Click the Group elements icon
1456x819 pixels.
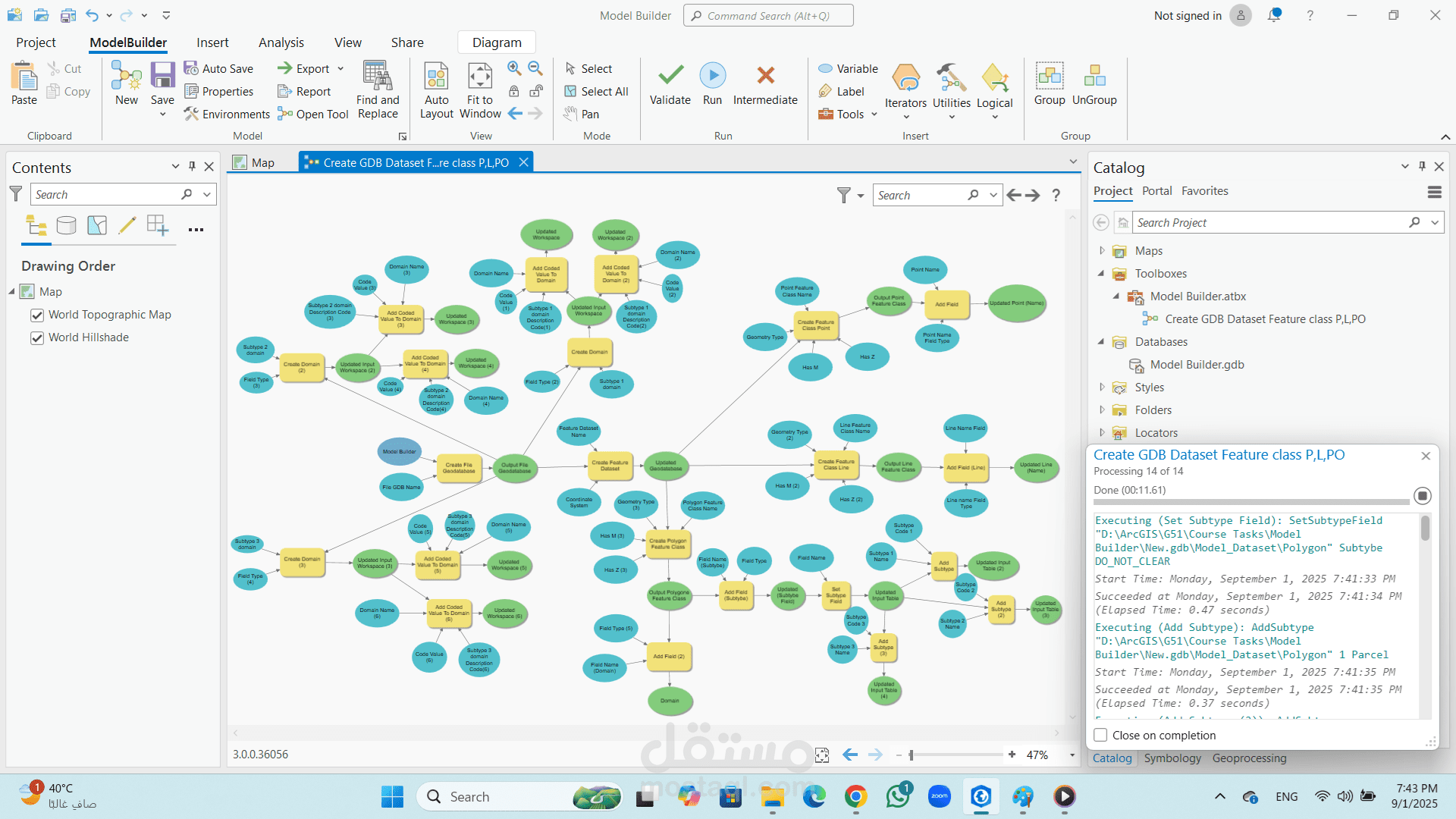tap(1050, 76)
